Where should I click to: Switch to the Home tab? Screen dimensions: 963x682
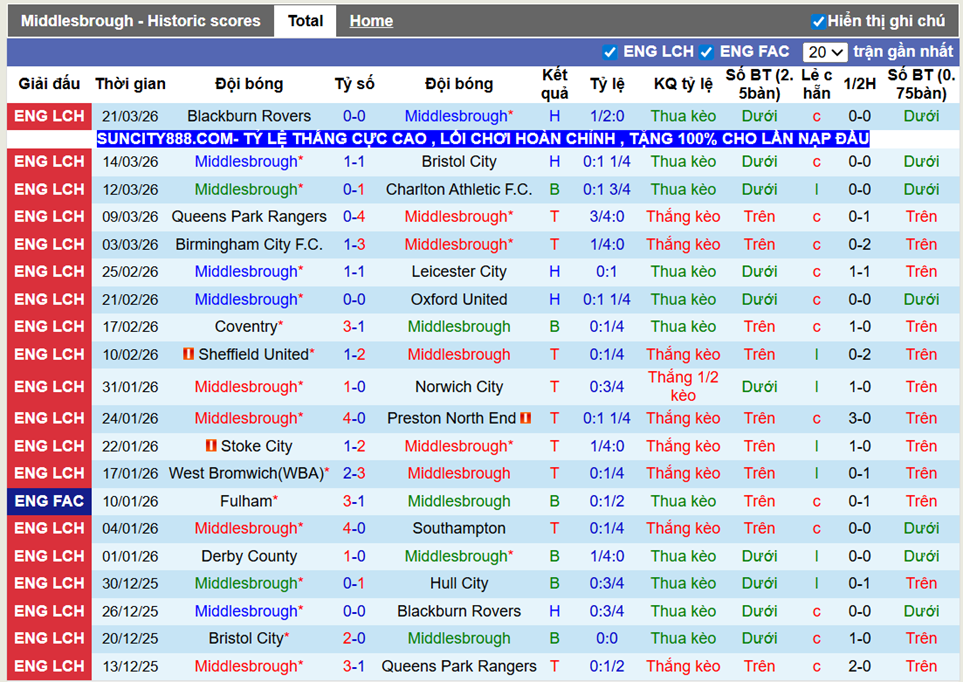[370, 20]
